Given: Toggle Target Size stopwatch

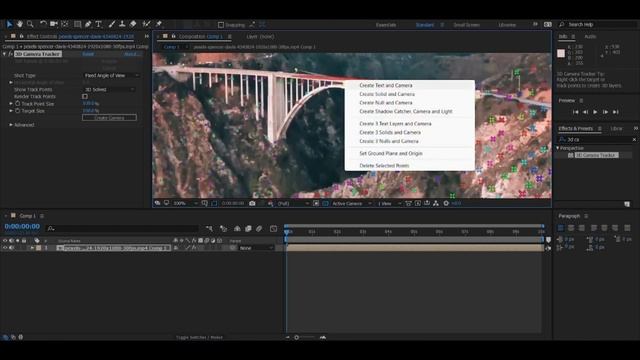Looking at the screenshot, I should click(18, 111).
